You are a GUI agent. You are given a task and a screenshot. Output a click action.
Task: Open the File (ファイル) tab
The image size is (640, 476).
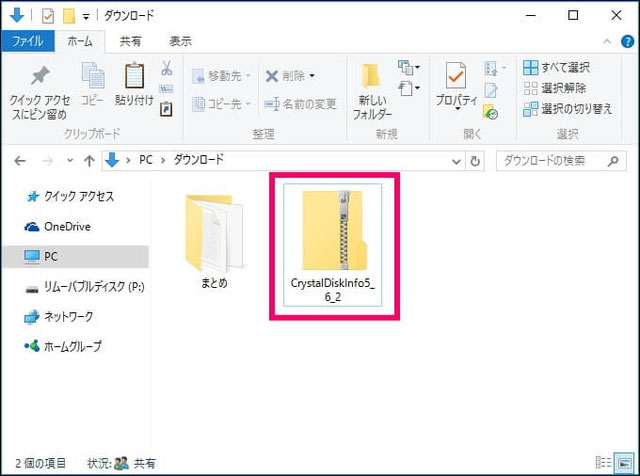click(27, 41)
